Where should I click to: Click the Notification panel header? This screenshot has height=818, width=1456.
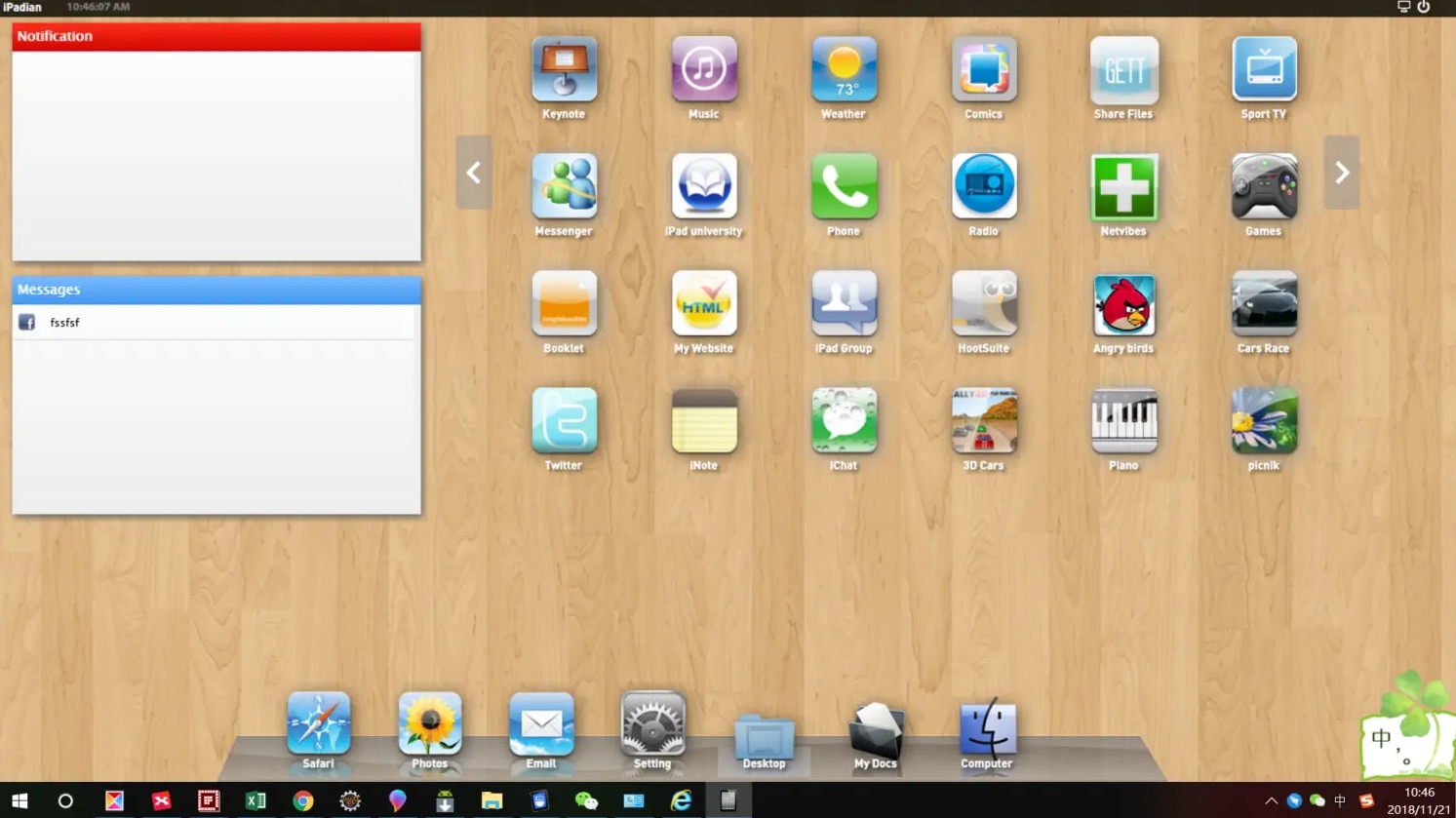216,36
